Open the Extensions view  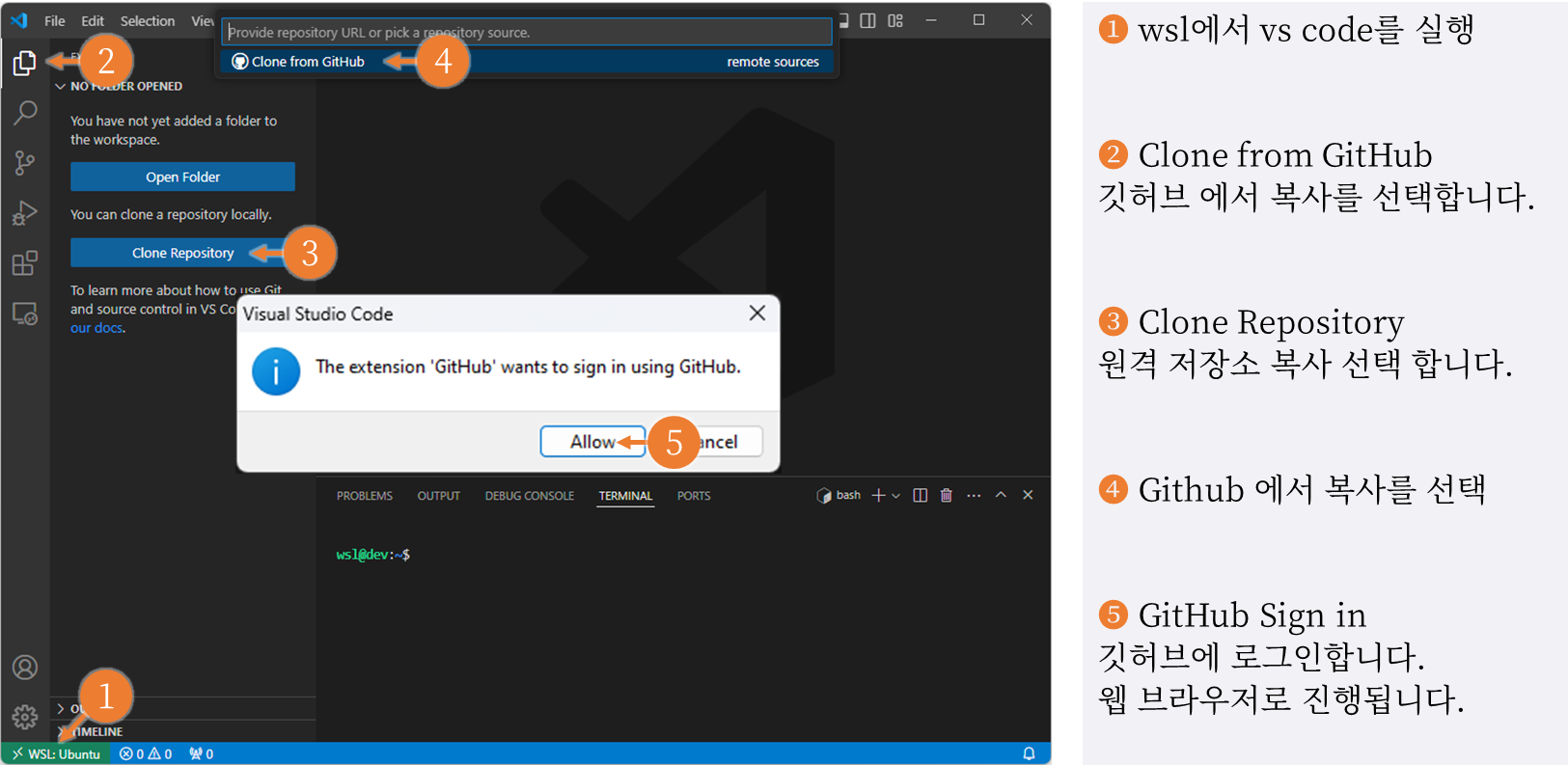coord(25,262)
